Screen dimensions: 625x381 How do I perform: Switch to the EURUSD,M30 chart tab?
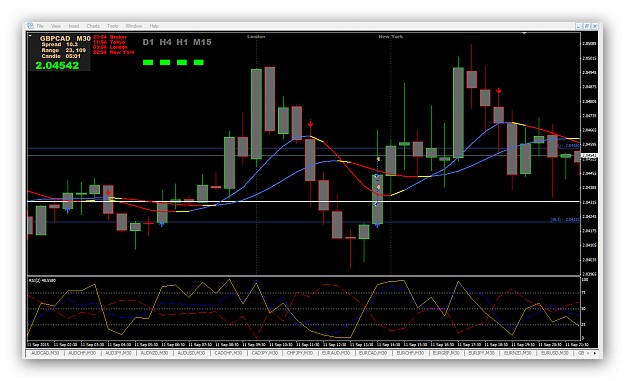[x=554, y=353]
